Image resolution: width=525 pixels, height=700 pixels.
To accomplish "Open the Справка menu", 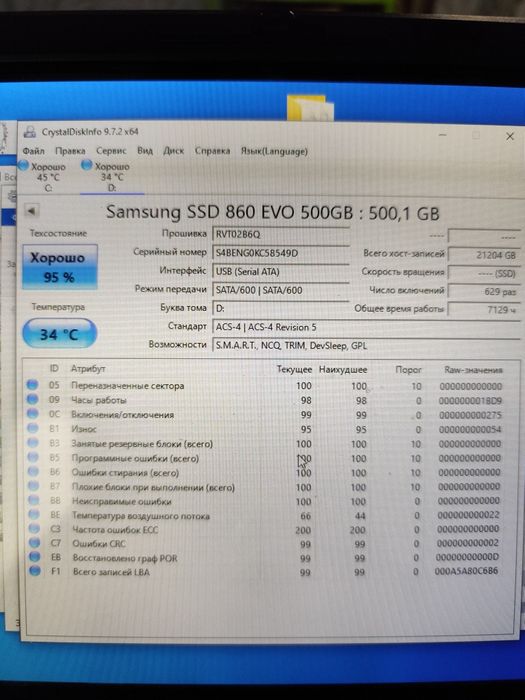I will click(212, 151).
